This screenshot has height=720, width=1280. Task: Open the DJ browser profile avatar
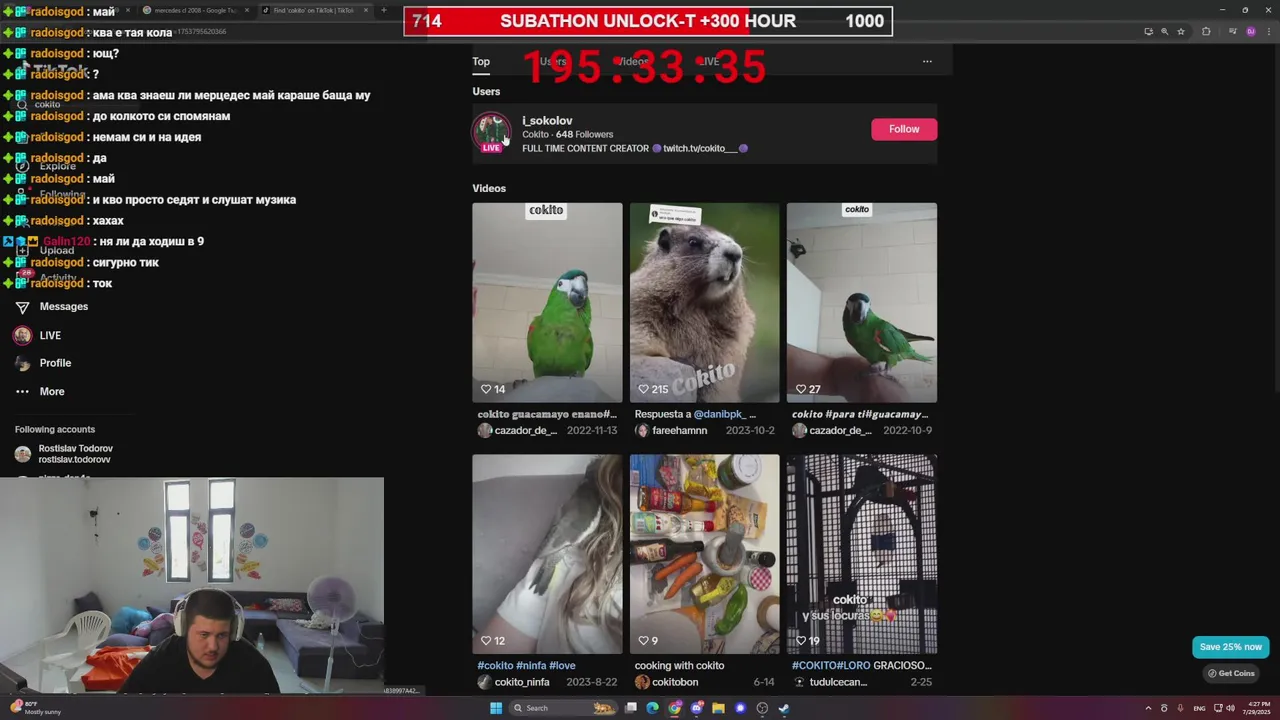pos(1250,32)
